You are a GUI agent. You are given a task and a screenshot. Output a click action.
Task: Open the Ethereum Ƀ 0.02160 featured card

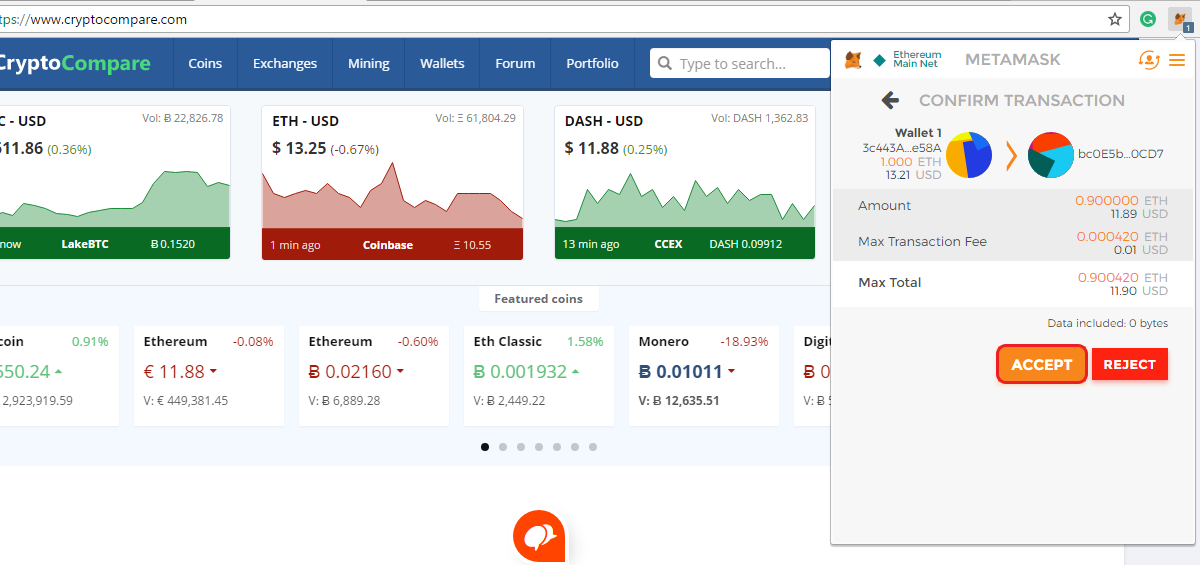(x=374, y=376)
